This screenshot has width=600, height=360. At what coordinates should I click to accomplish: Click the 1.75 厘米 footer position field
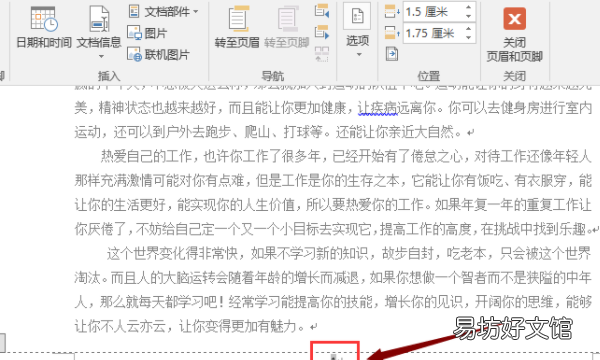click(x=433, y=33)
